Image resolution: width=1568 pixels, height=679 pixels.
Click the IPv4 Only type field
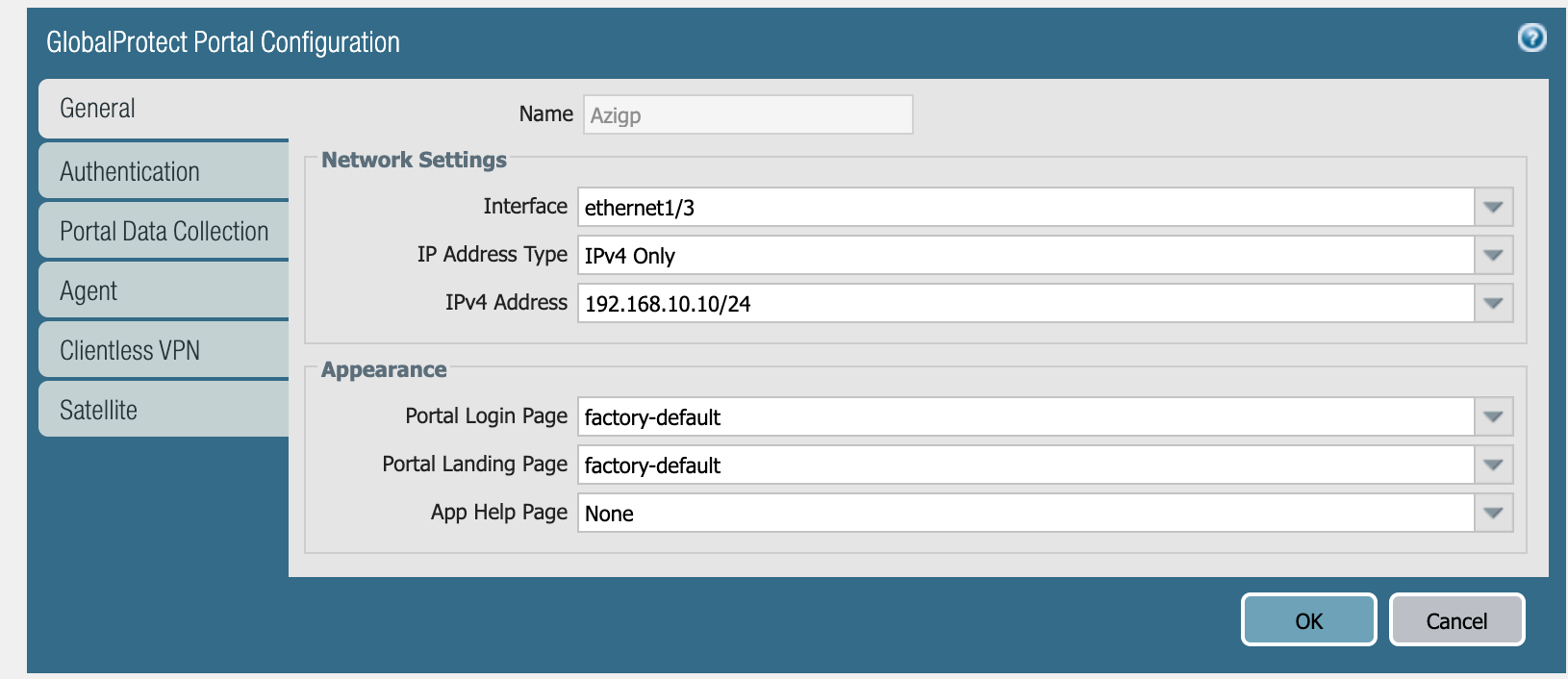(x=1025, y=255)
